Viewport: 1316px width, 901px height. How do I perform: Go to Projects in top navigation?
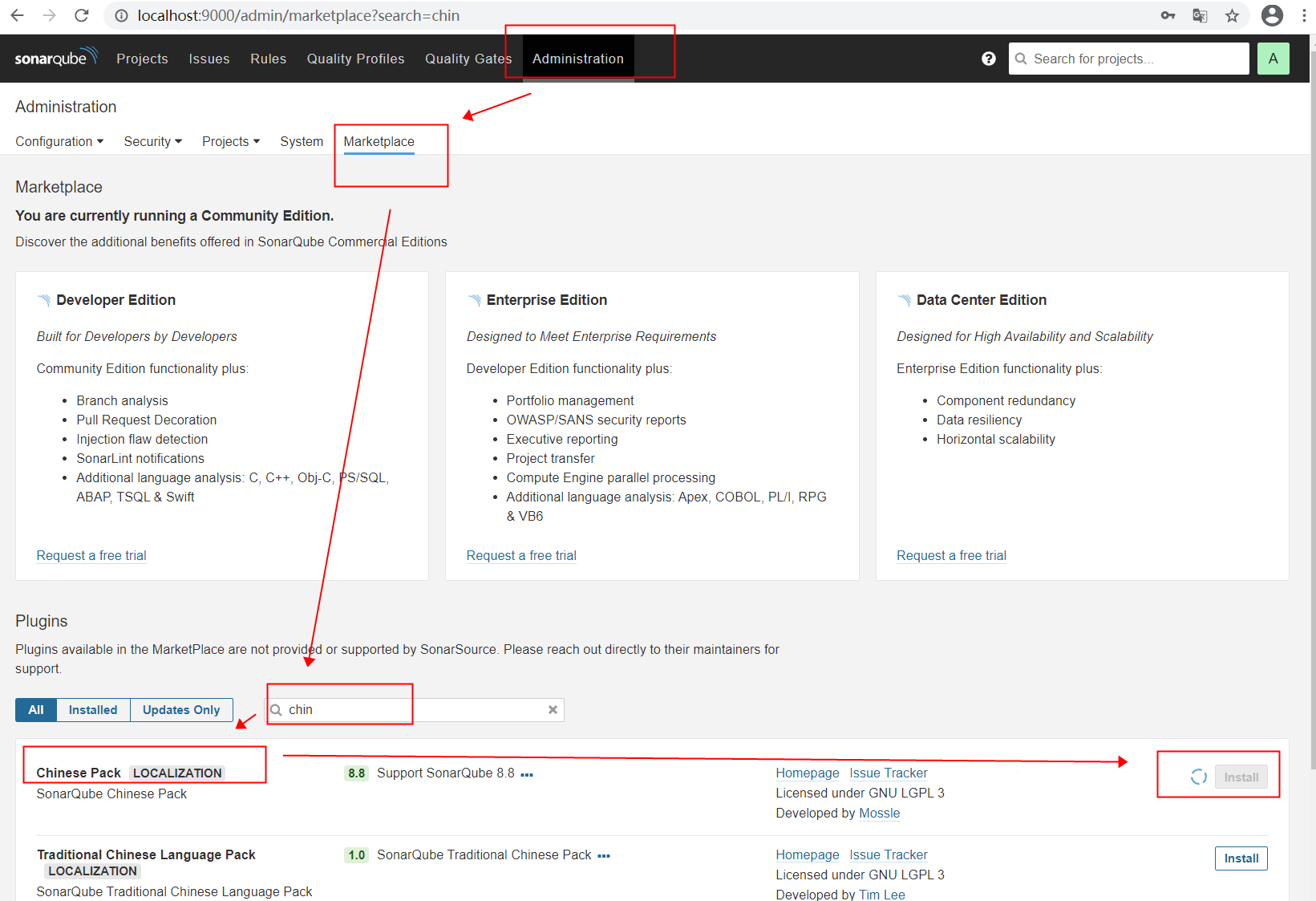click(142, 59)
